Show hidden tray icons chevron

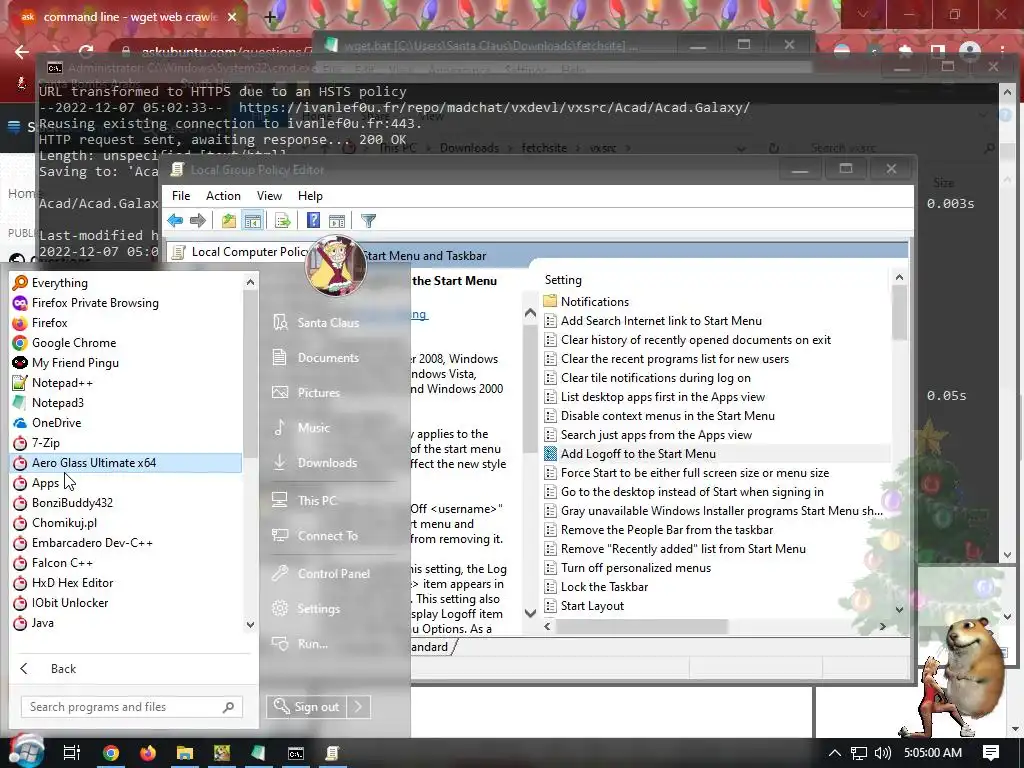[x=835, y=753]
